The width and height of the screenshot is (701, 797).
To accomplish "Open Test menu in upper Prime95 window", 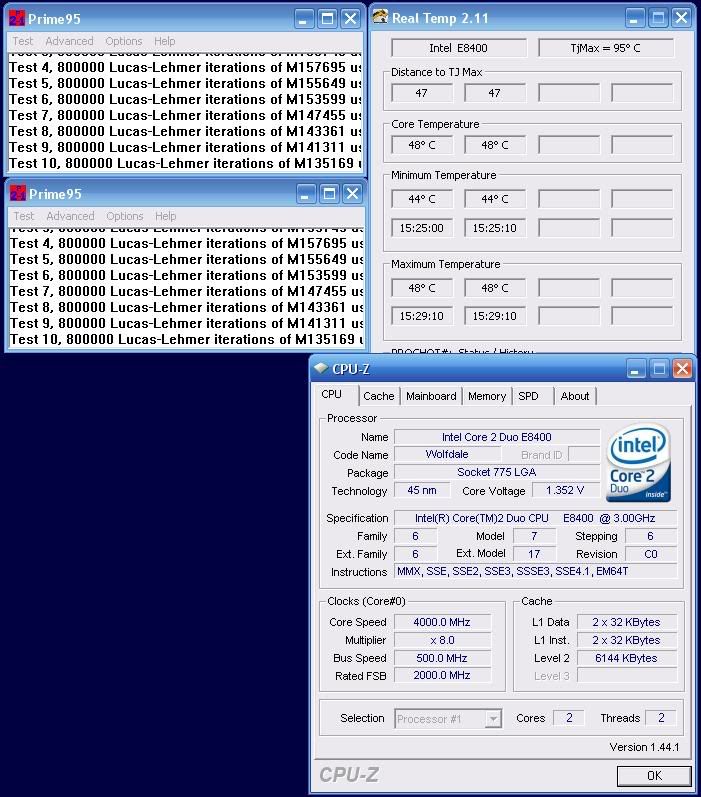I will pyautogui.click(x=23, y=41).
